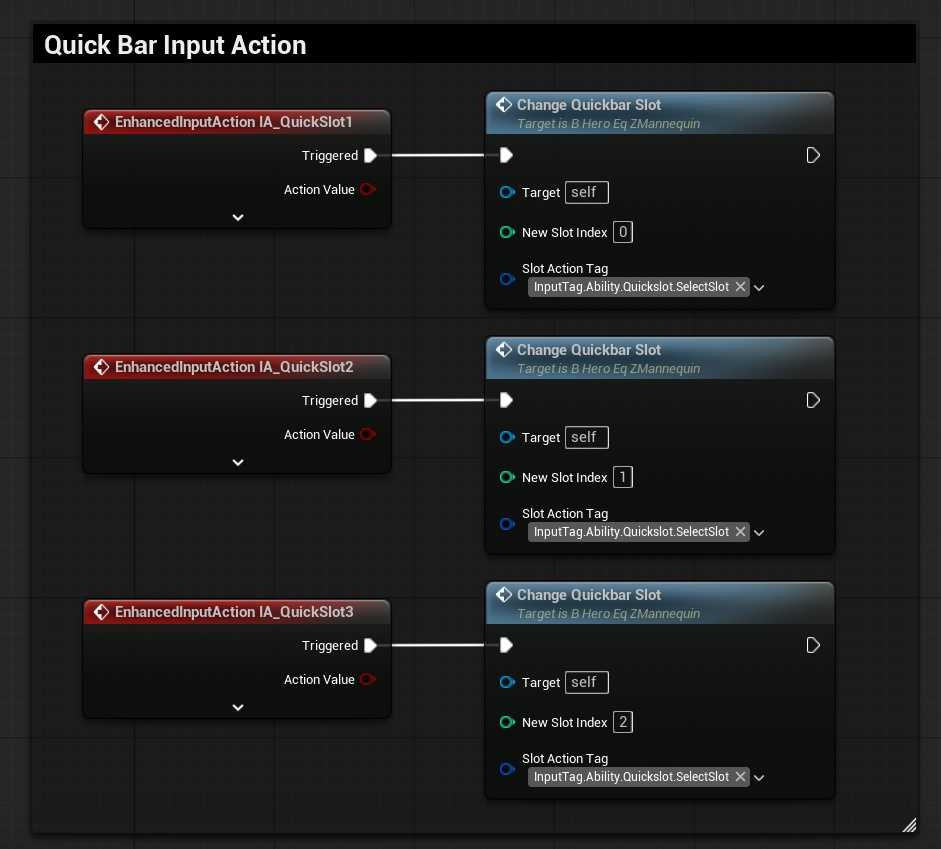The image size is (941, 849).
Task: Click Target pin on third Change Quickbar Slot
Action: tap(507, 682)
